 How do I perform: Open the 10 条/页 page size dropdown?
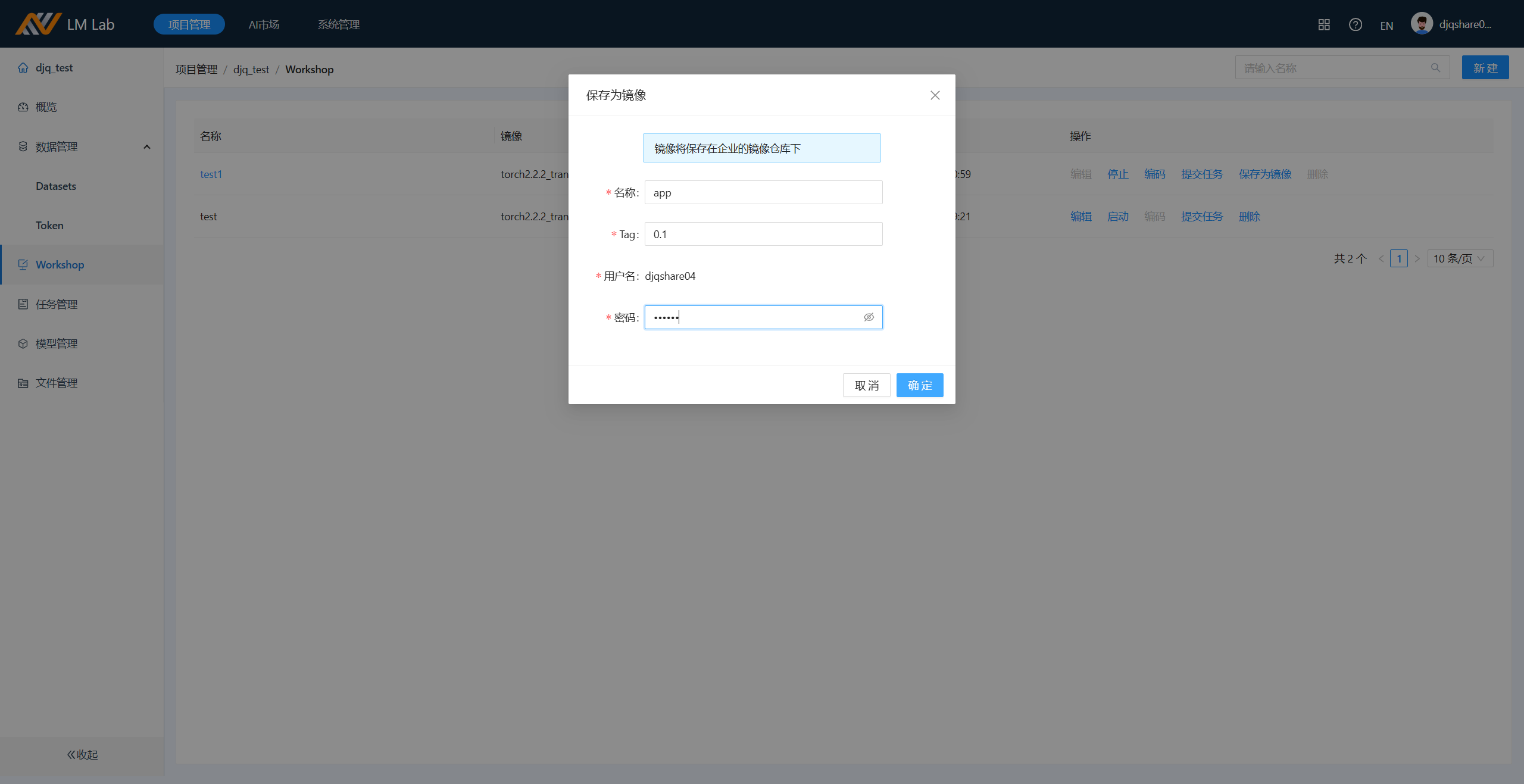coord(1459,258)
